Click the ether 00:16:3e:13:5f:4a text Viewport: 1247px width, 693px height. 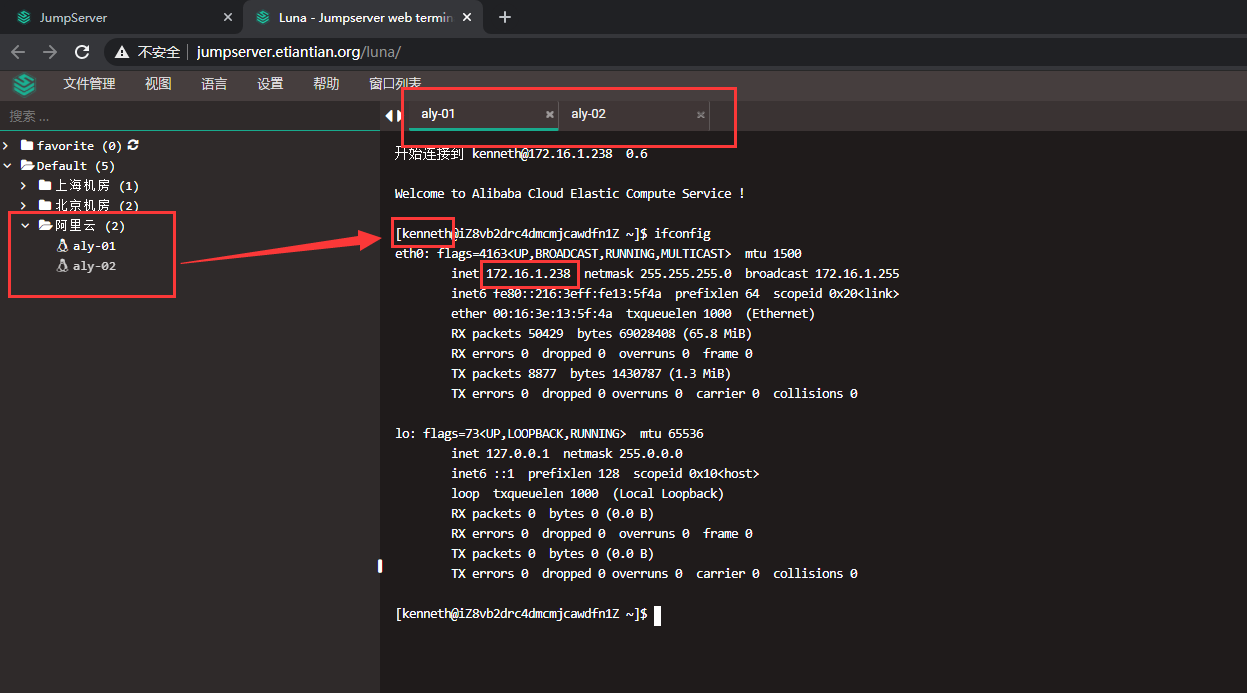[532, 314]
